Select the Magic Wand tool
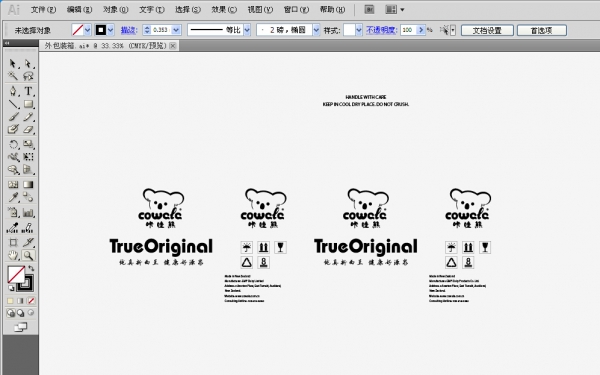Viewport: 600px width, 375px height. (x=13, y=76)
